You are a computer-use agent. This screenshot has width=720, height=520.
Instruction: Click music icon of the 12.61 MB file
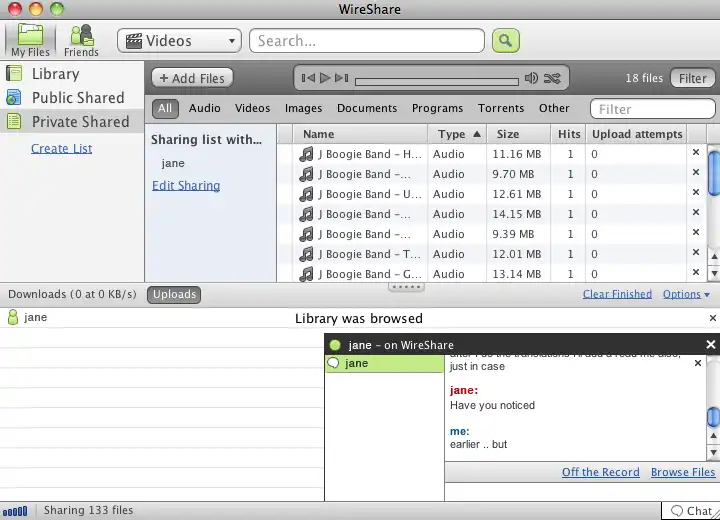click(306, 194)
